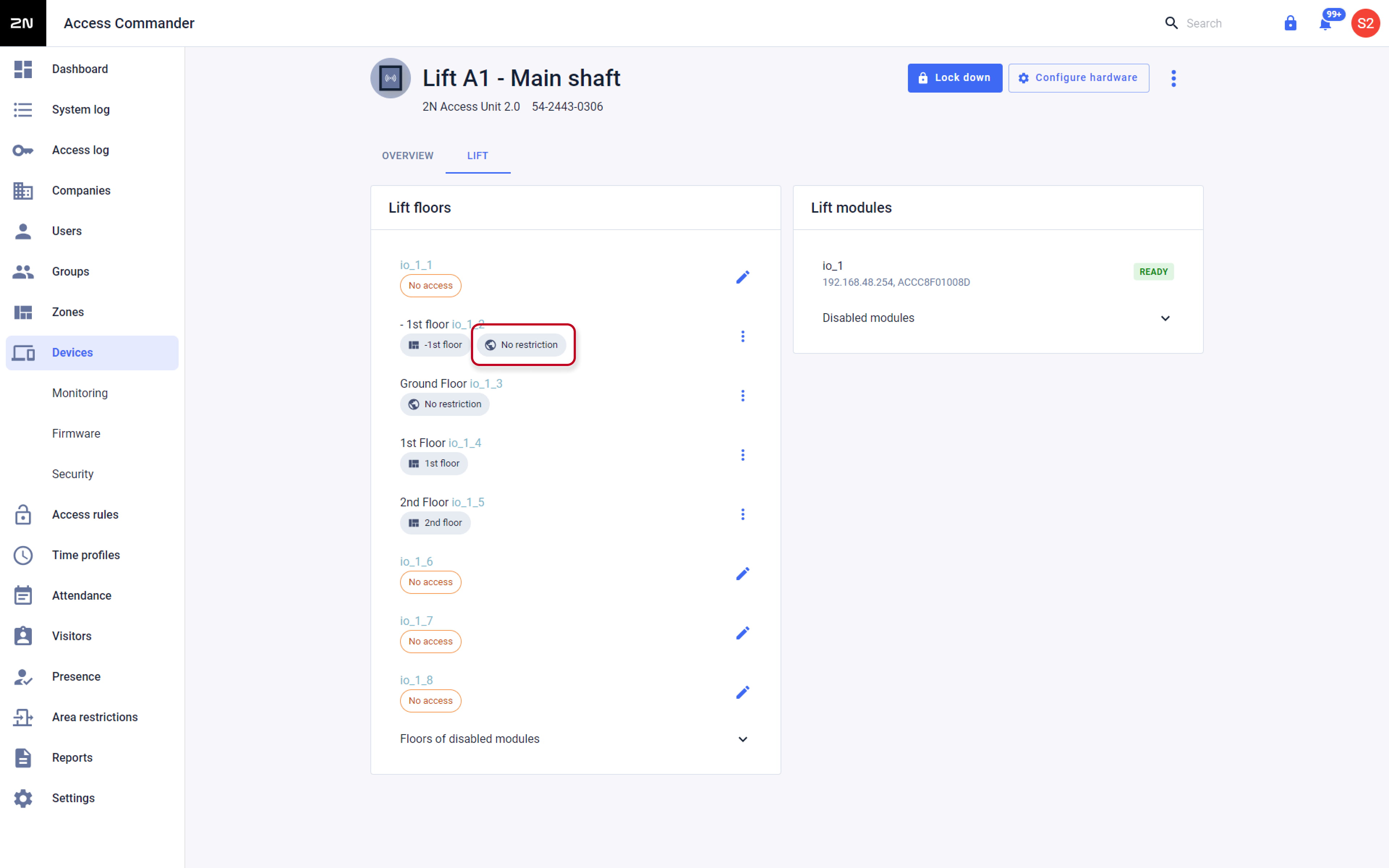Click the Lift A1 device avatar icon
The height and width of the screenshot is (868, 1389).
tap(390, 78)
